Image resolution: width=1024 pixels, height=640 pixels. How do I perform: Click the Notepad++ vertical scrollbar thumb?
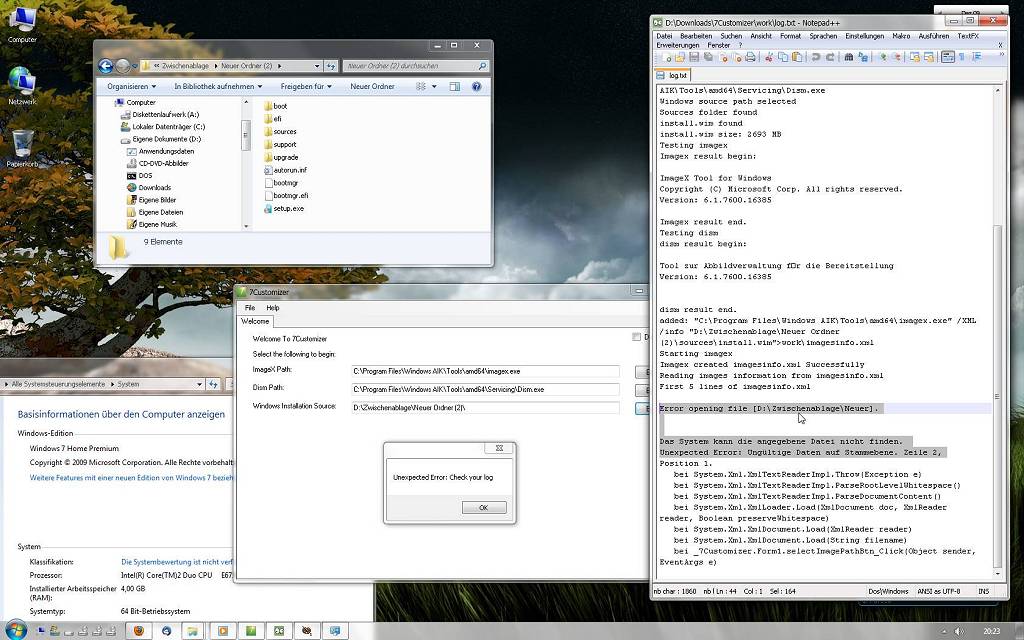click(x=997, y=395)
